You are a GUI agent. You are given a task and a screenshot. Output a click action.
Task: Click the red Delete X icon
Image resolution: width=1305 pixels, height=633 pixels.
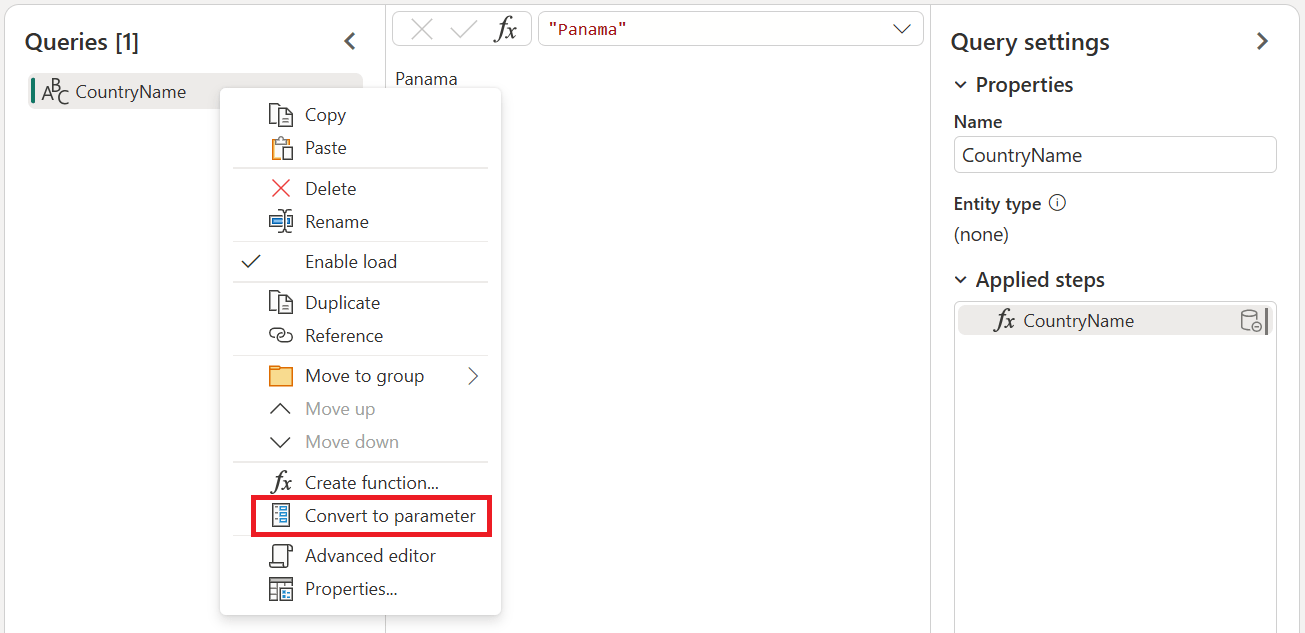[283, 188]
